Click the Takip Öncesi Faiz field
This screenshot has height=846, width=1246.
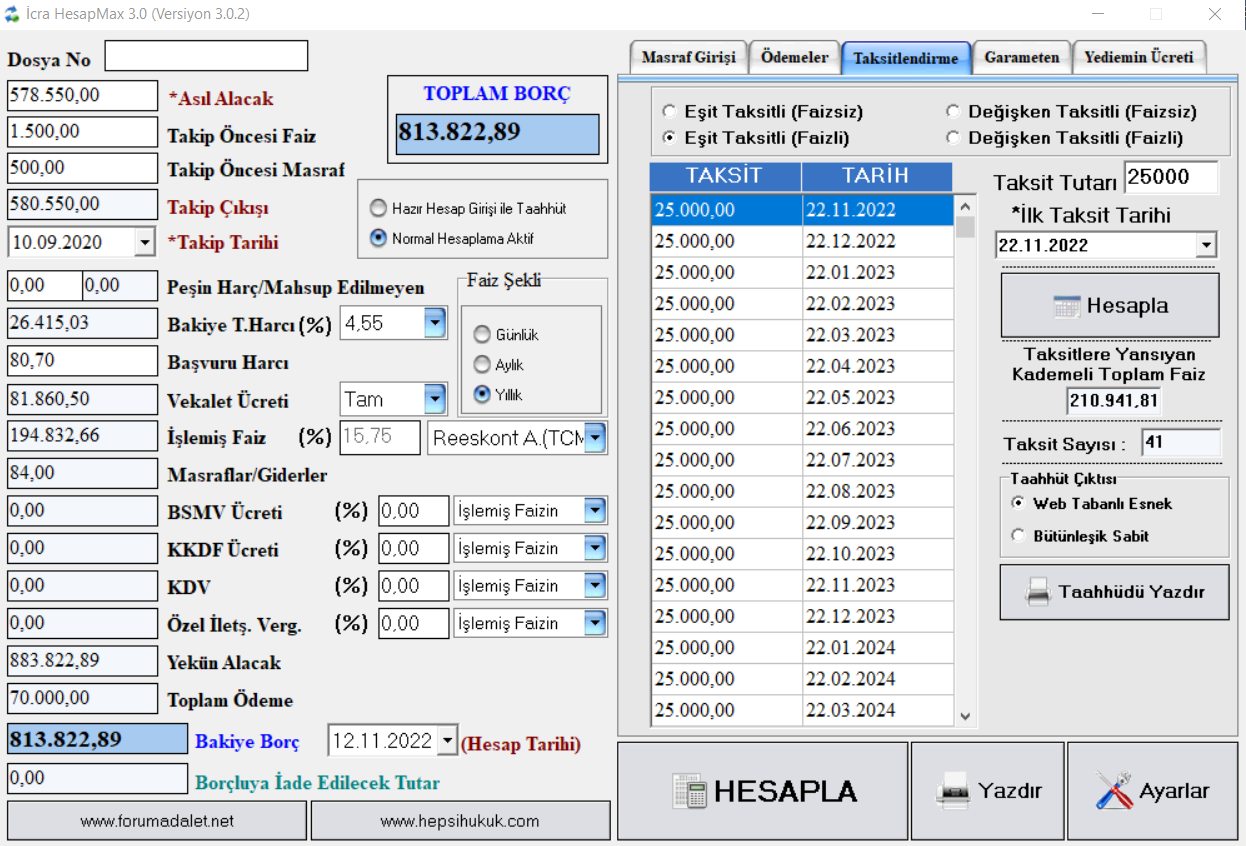[82, 132]
